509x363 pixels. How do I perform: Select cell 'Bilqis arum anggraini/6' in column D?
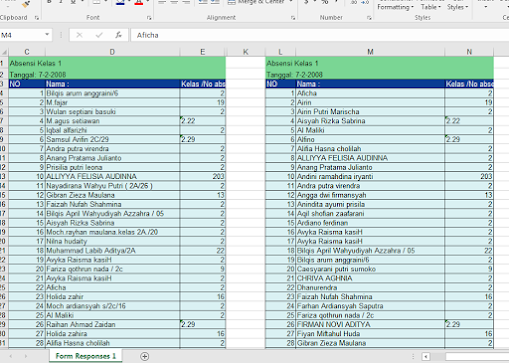(112, 93)
